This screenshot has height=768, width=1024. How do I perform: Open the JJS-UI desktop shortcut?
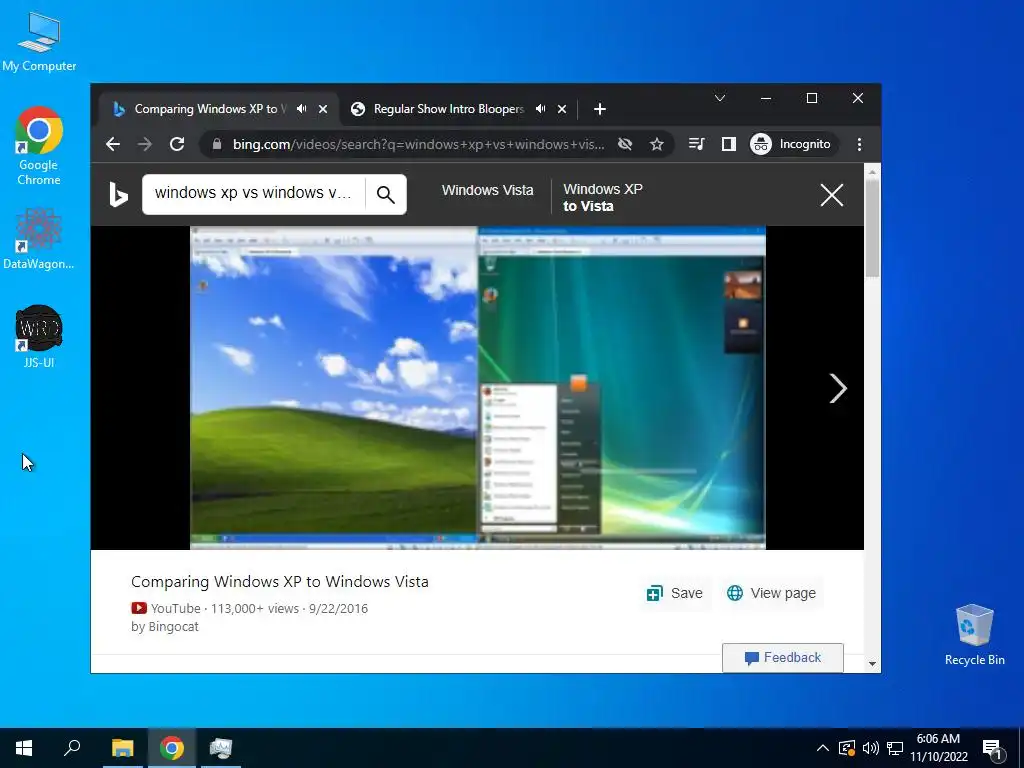[x=39, y=336]
